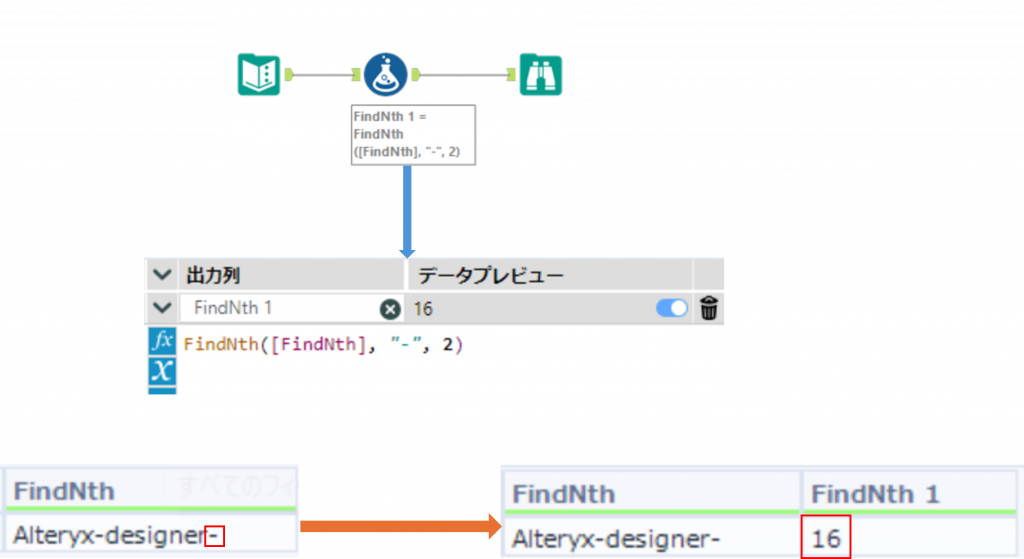Select the Formula tool flask icon
This screenshot has width=1024, height=559.
[x=385, y=75]
